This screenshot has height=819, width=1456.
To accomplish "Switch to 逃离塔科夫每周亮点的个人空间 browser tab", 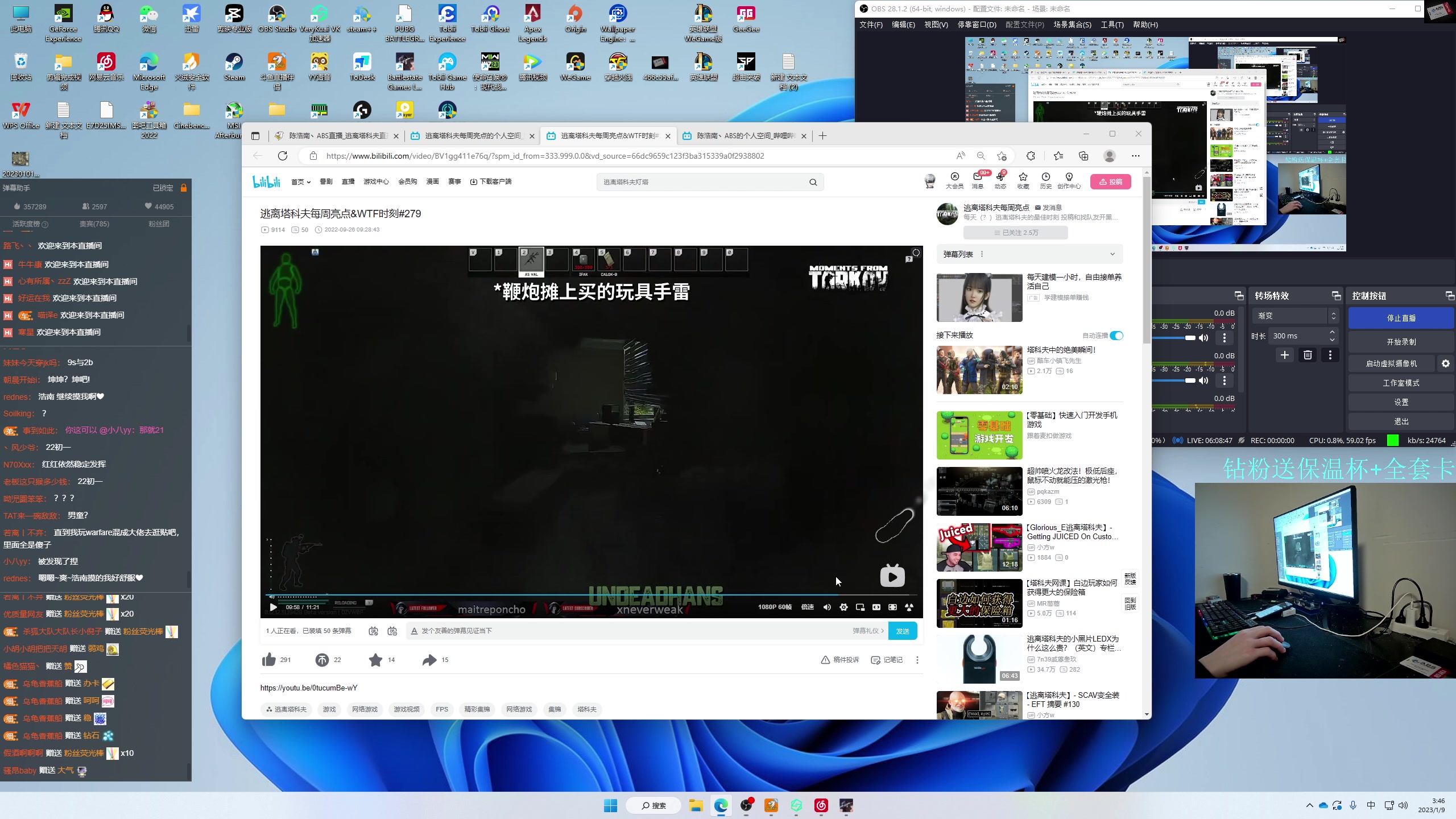I will 472,136.
